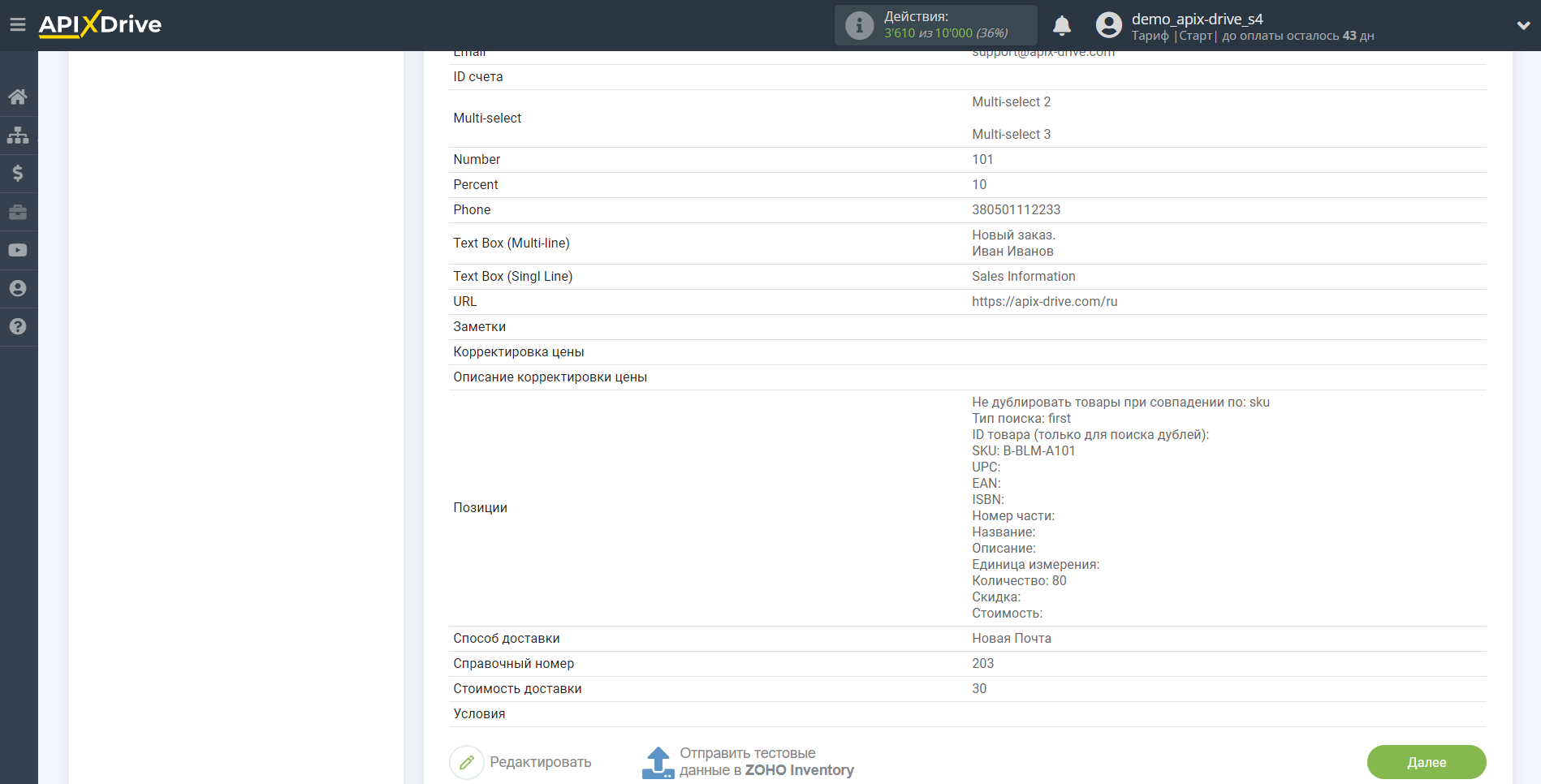
Task: Click the https://apix-drive.com/ru URL value
Action: point(1044,301)
